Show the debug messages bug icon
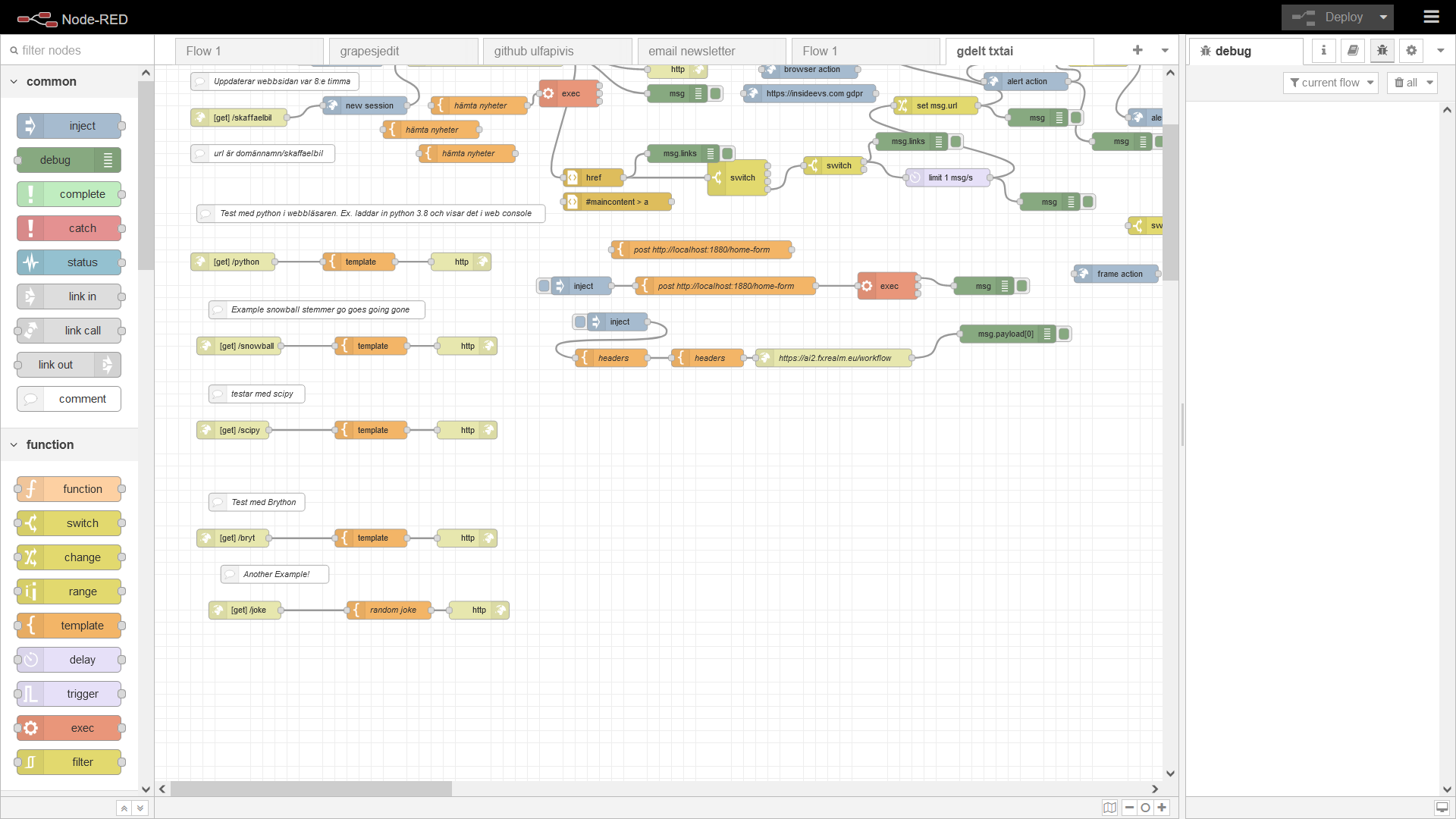This screenshot has height=819, width=1456. (x=1382, y=51)
